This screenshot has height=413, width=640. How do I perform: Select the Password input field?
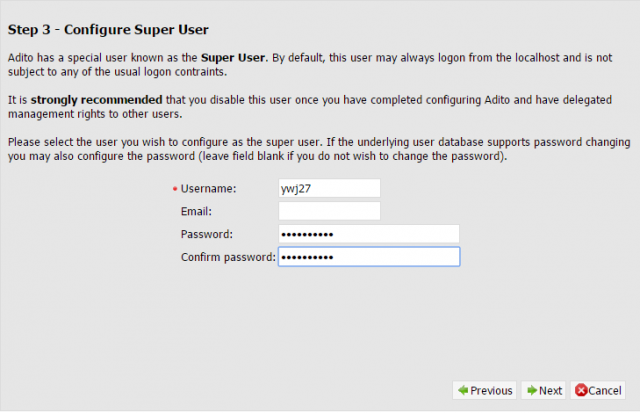click(369, 234)
